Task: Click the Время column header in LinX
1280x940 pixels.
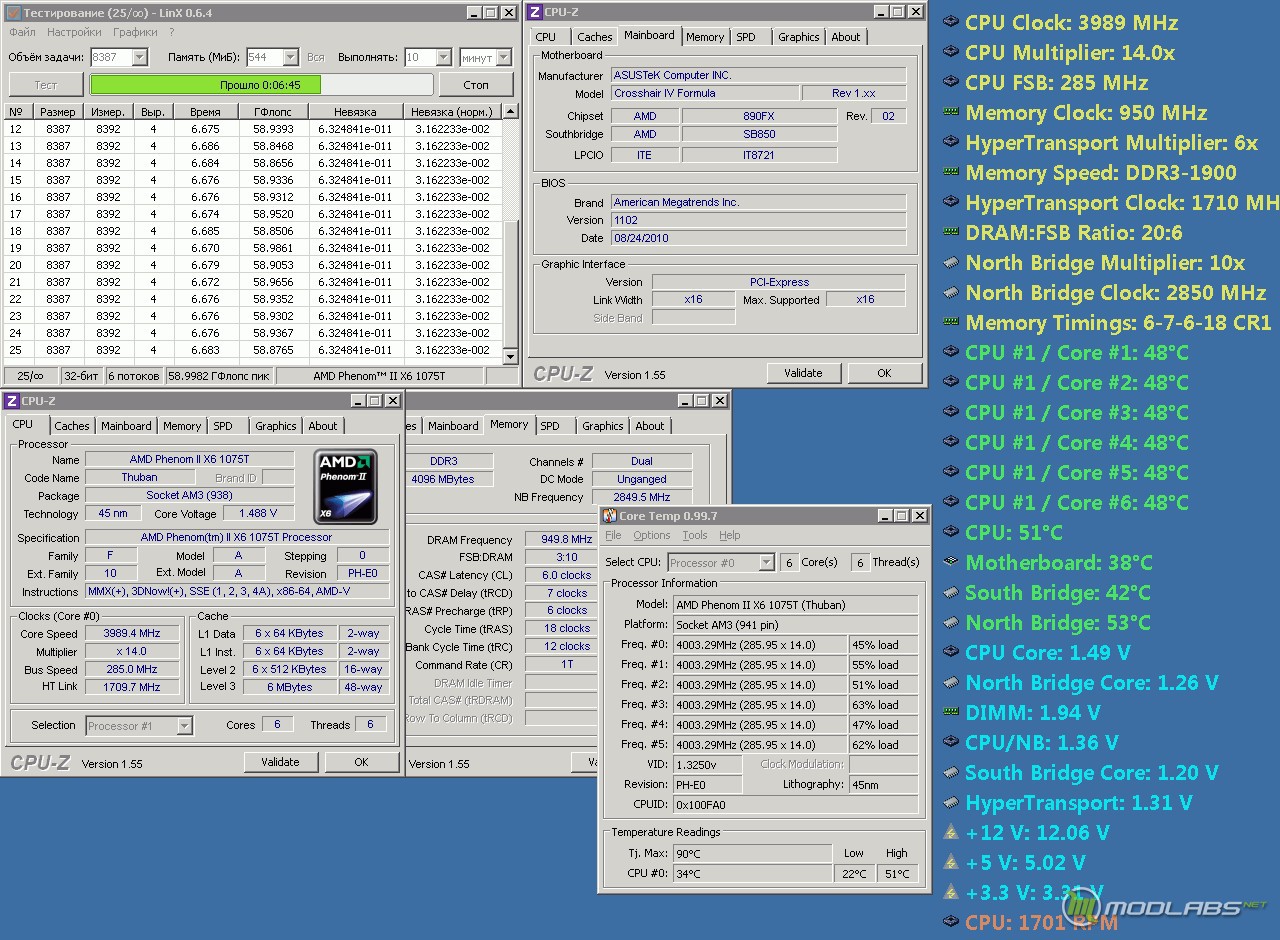Action: [205, 112]
